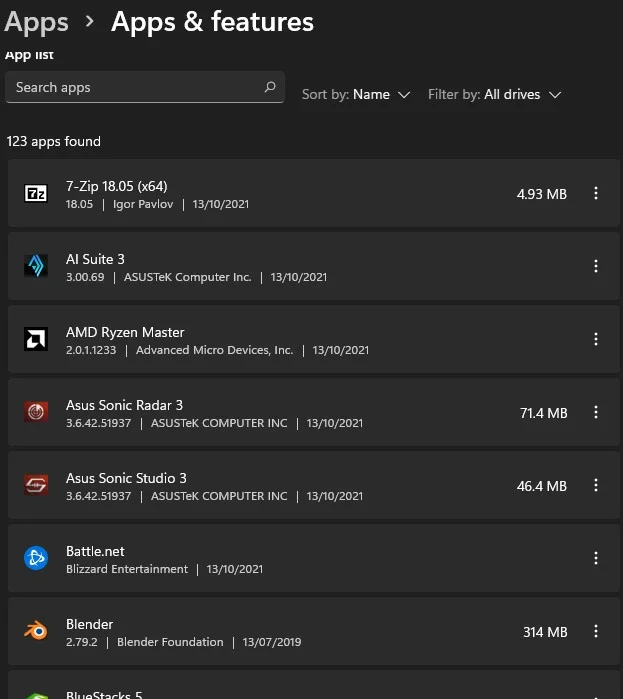Click the AI Suite 3 app icon

(36, 266)
